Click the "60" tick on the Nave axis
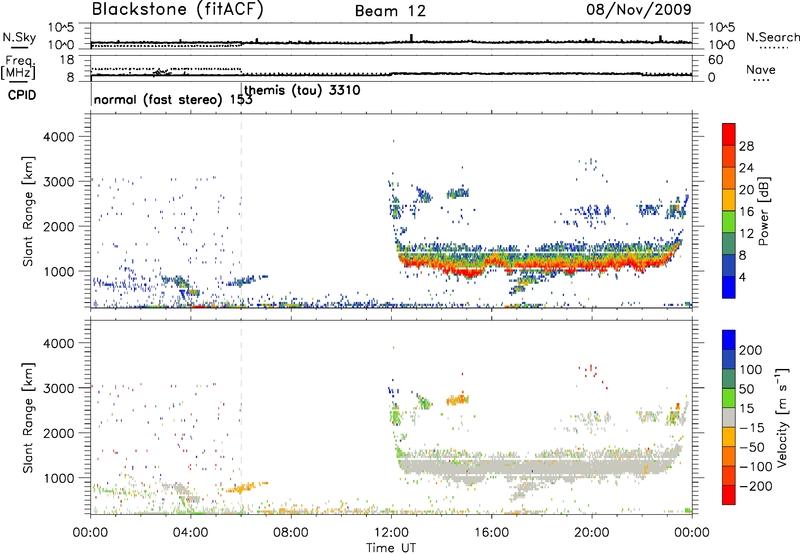Screen dimensions: 800x554 715,60
